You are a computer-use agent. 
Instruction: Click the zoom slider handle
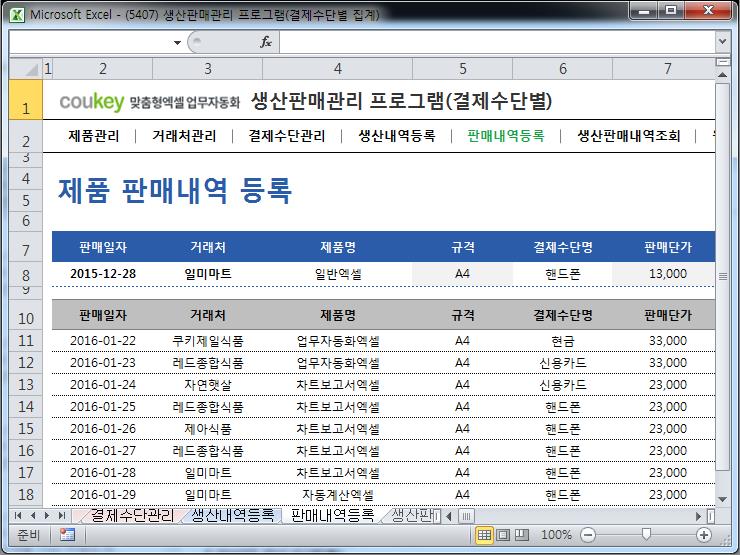(x=646, y=534)
